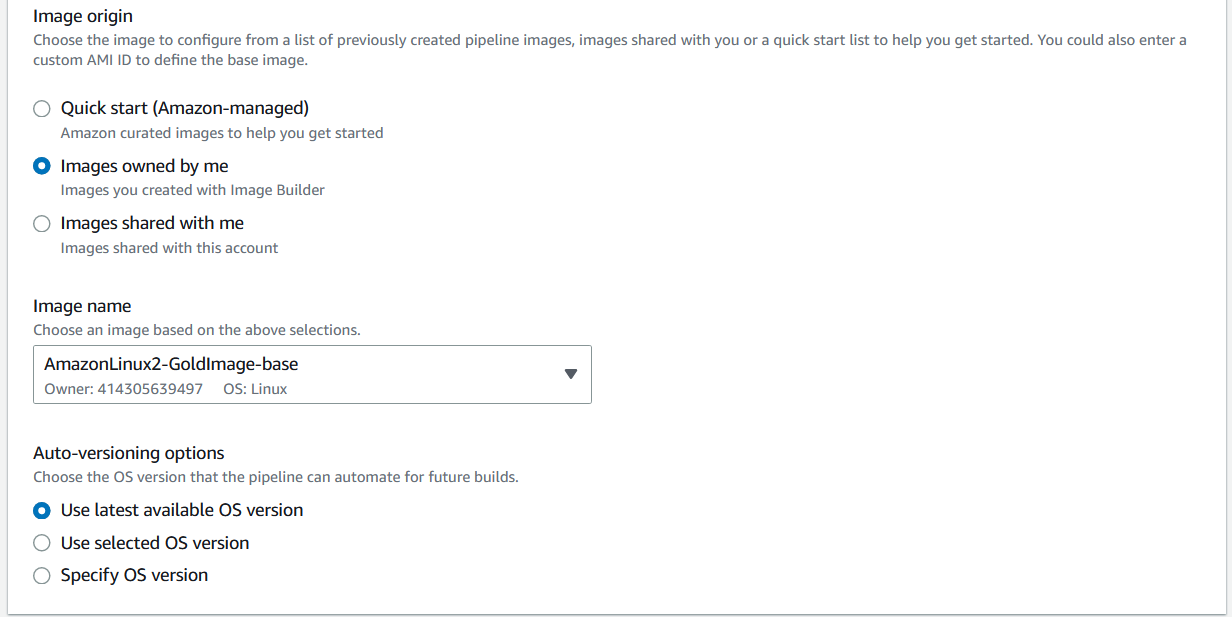Select the Images owned by me radio button

pos(41,166)
